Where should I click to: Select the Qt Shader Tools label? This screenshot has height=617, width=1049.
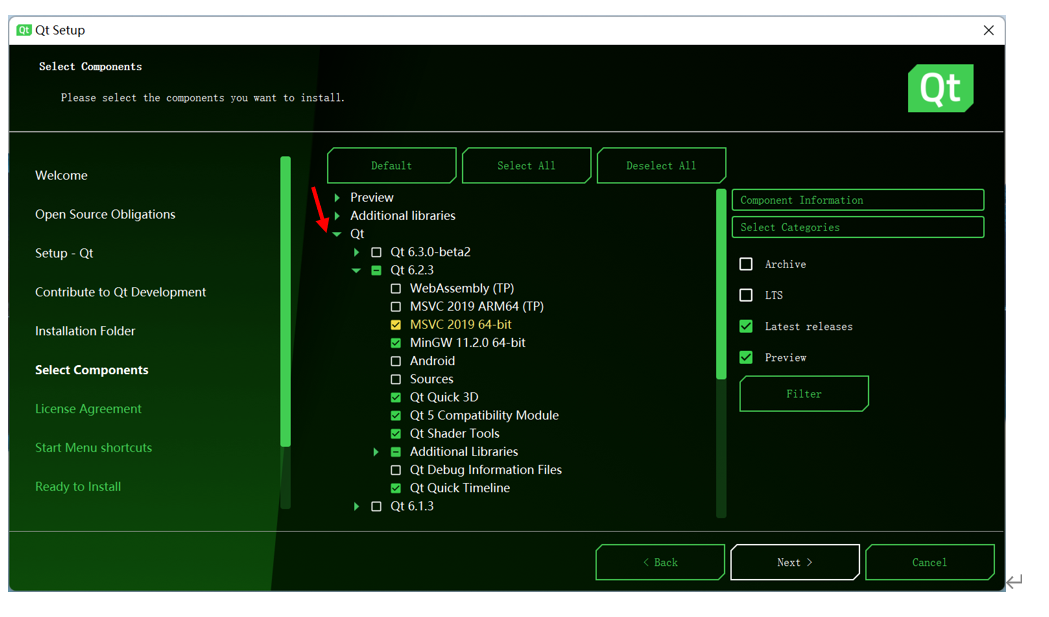454,434
